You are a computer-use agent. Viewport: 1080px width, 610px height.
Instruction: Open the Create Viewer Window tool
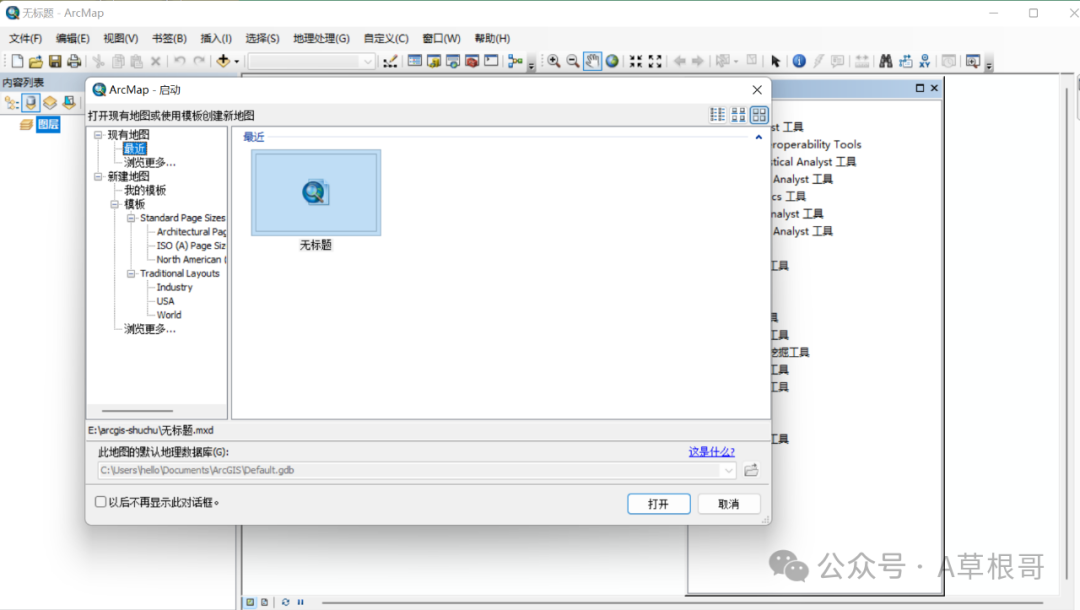973,61
